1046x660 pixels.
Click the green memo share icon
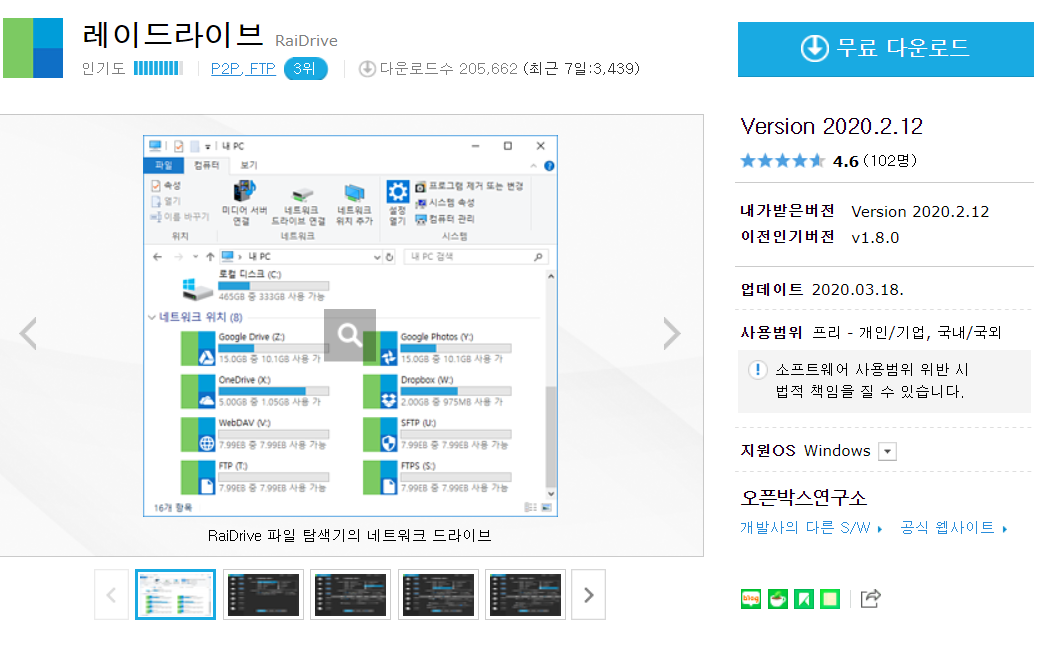[830, 599]
